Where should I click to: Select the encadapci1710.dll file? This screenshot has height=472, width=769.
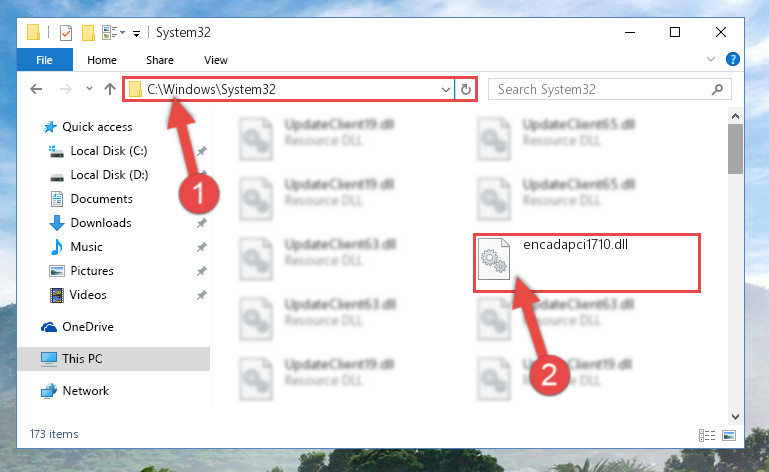tap(587, 263)
